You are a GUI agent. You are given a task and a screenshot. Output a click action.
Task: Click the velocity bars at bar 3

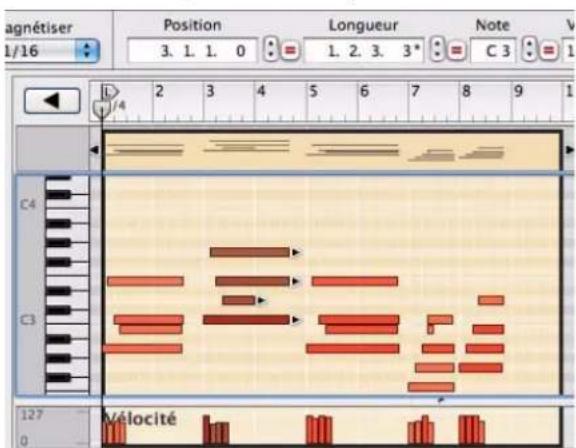pyautogui.click(x=216, y=430)
